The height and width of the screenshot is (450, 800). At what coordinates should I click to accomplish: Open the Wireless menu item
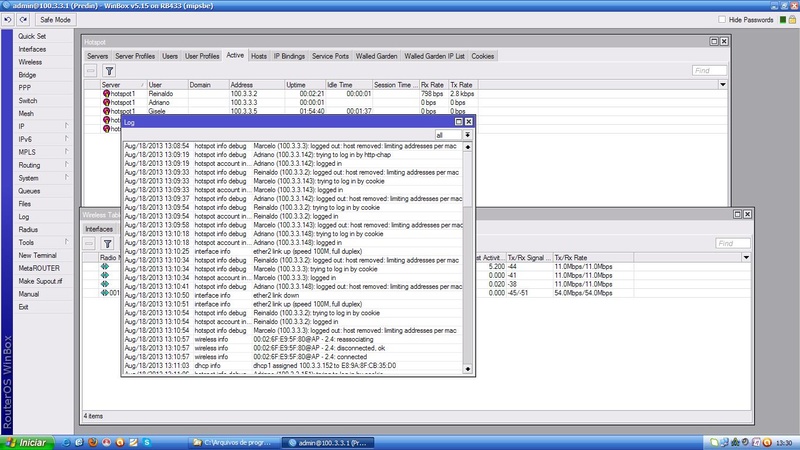point(30,62)
